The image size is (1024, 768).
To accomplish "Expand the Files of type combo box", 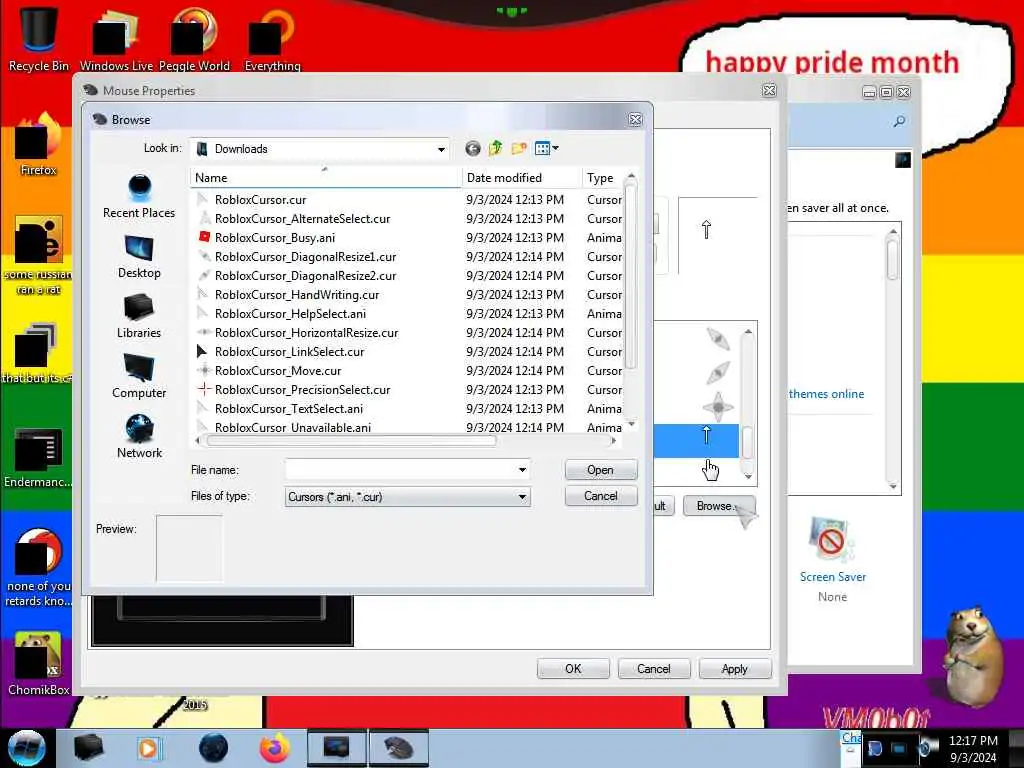I will pyautogui.click(x=408, y=497).
